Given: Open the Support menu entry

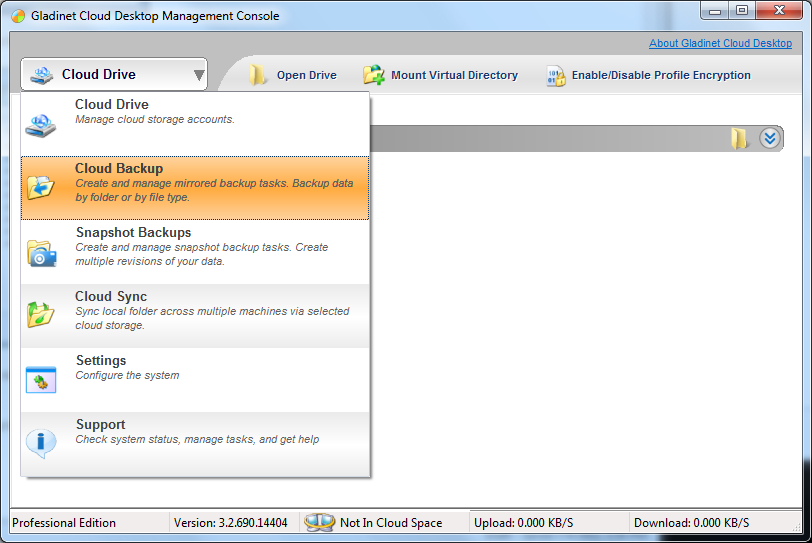Looking at the screenshot, I should pyautogui.click(x=195, y=444).
